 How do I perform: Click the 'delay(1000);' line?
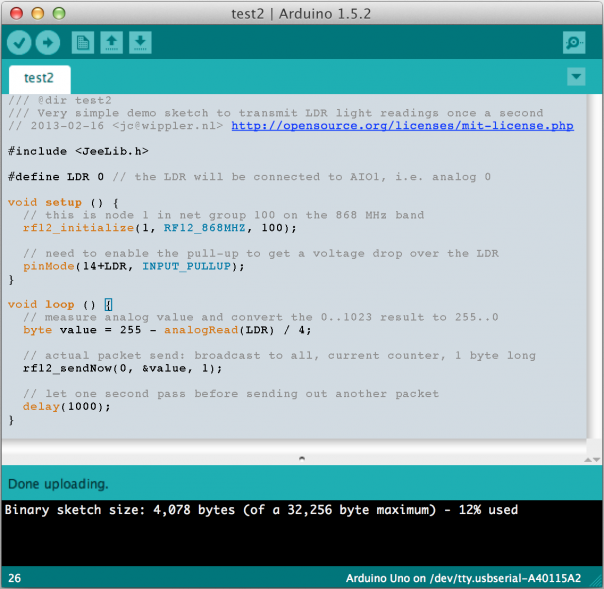coord(67,406)
